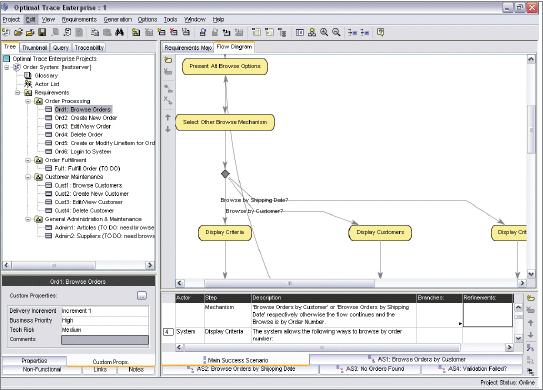Click the zoom out magnifier icon
The image size is (543, 390).
pos(336,33)
